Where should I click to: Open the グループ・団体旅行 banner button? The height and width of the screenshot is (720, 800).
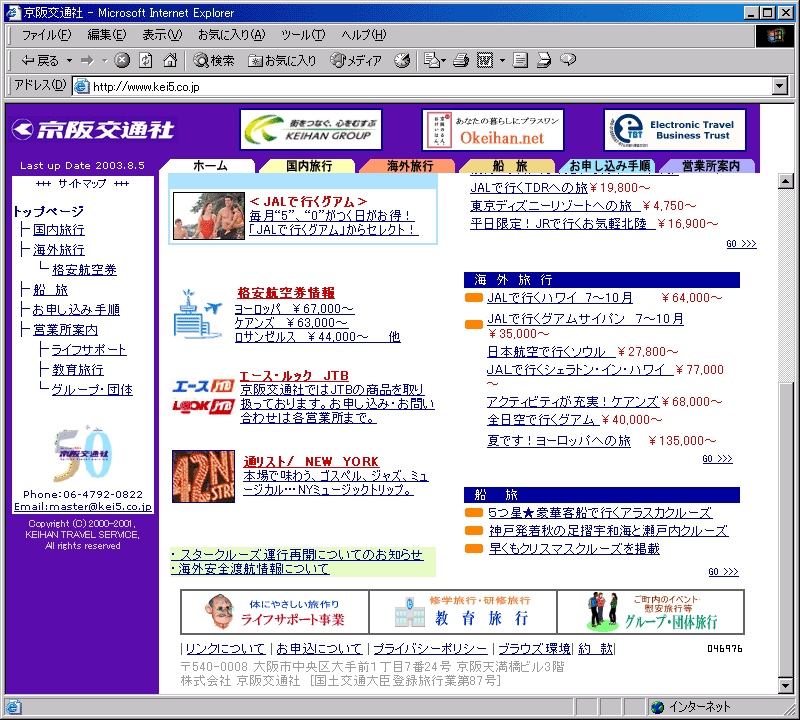[x=651, y=612]
